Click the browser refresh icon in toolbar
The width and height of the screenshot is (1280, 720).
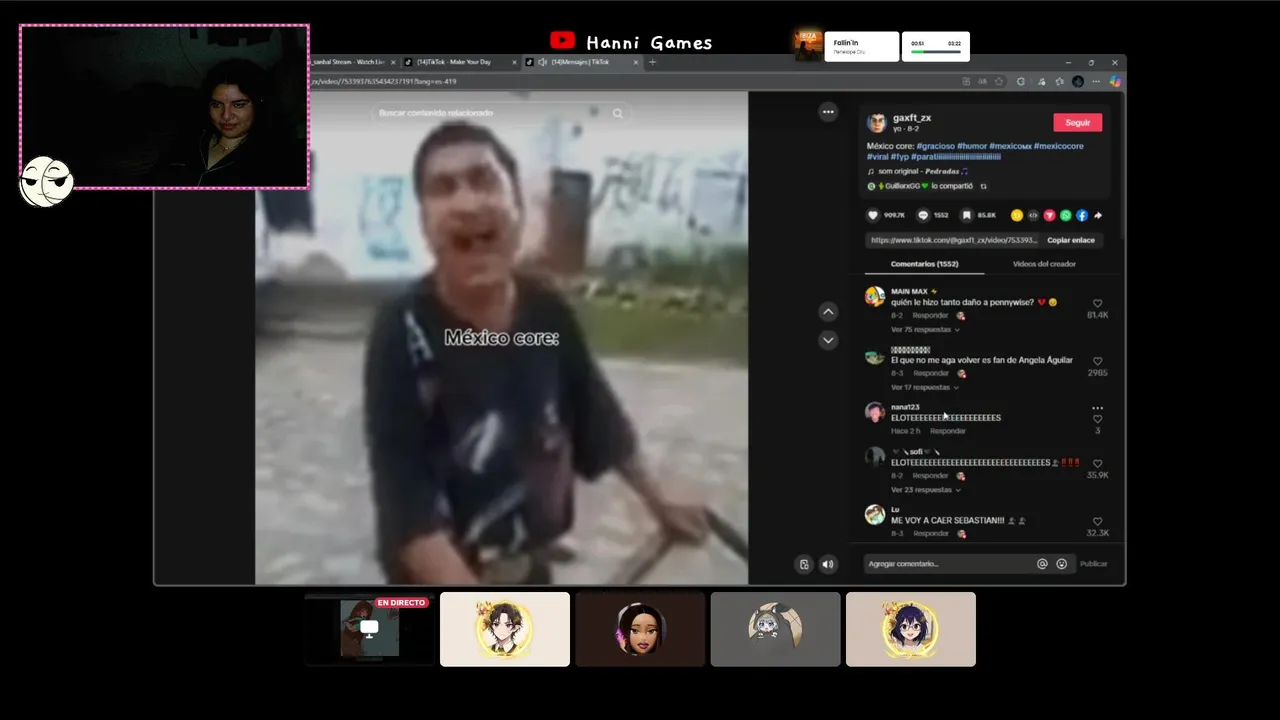[x=1021, y=81]
